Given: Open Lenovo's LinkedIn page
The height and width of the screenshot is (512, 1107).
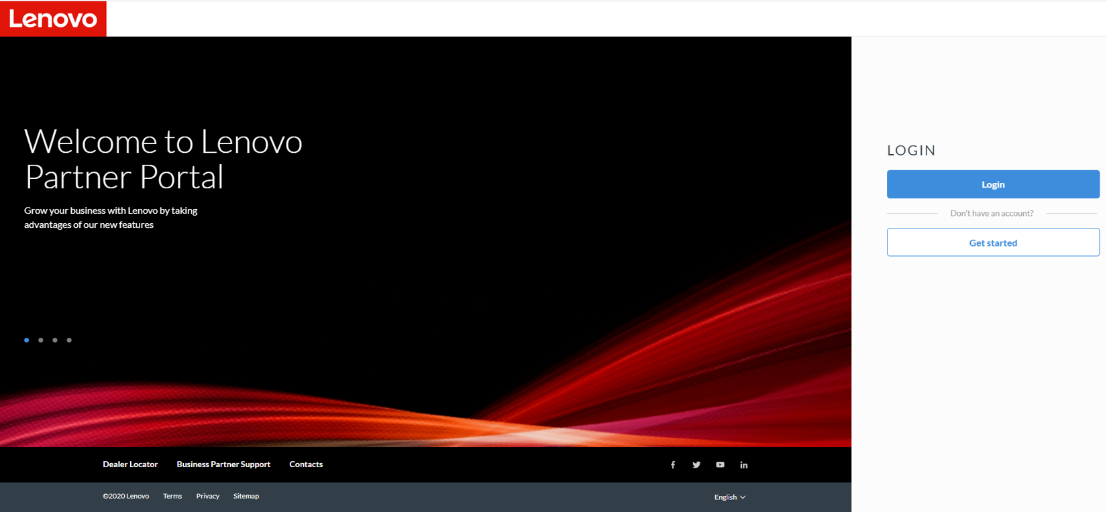Looking at the screenshot, I should tap(744, 465).
